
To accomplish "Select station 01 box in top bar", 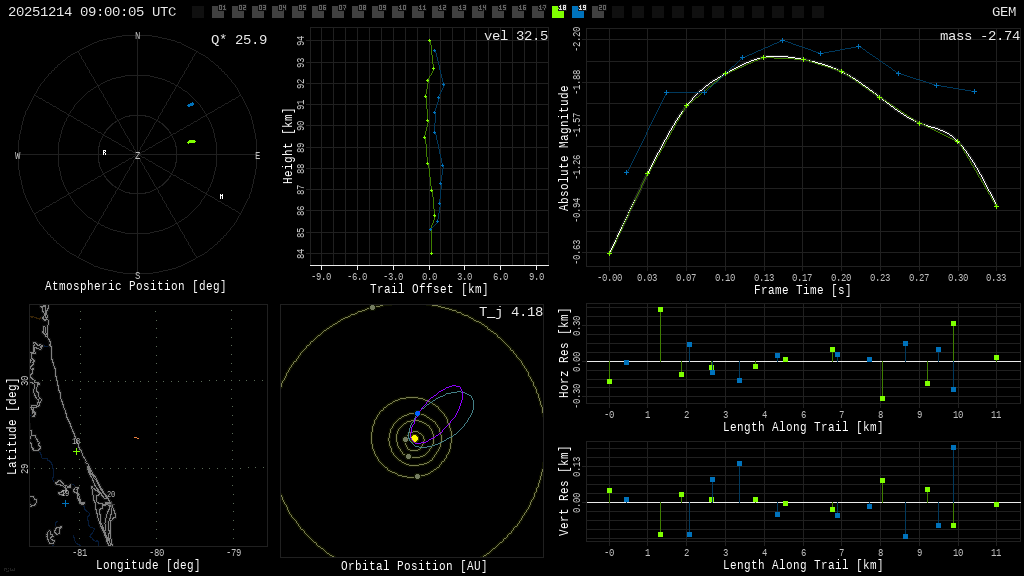I will [218, 12].
